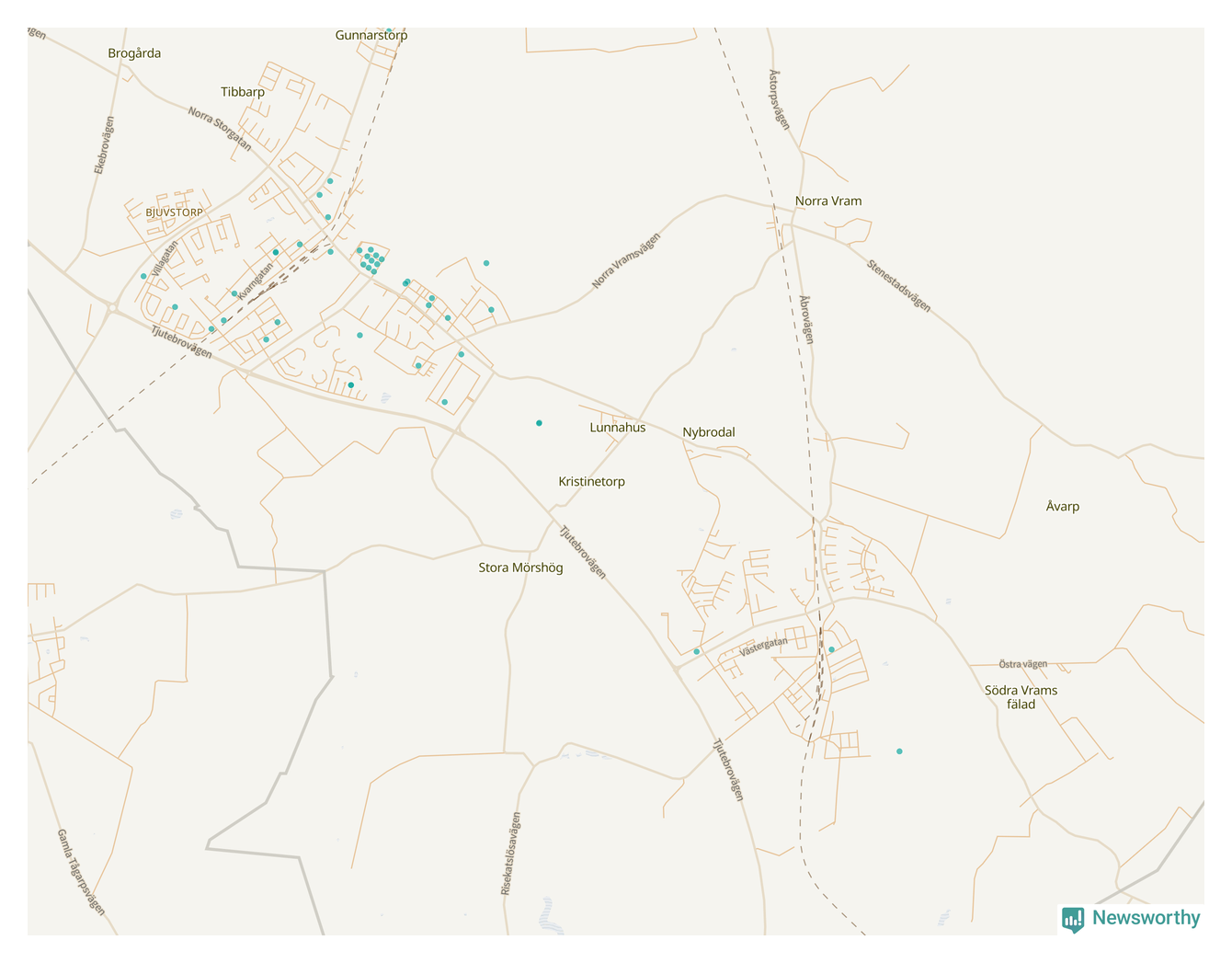1232x963 pixels.
Task: Click the Newsworthy brand text
Action: (1146, 918)
